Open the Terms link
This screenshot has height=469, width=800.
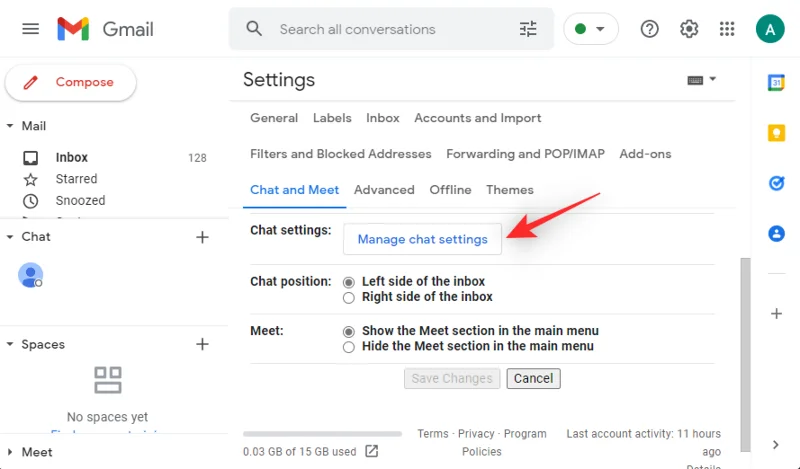(x=433, y=434)
